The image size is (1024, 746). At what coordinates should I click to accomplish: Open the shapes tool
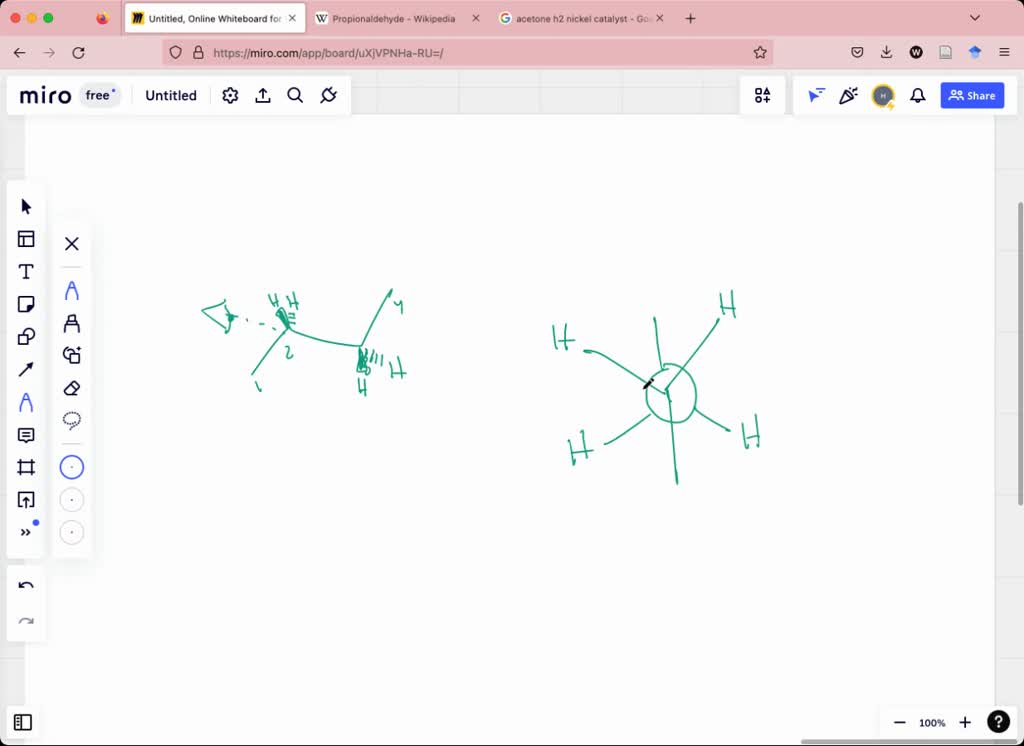coord(26,337)
